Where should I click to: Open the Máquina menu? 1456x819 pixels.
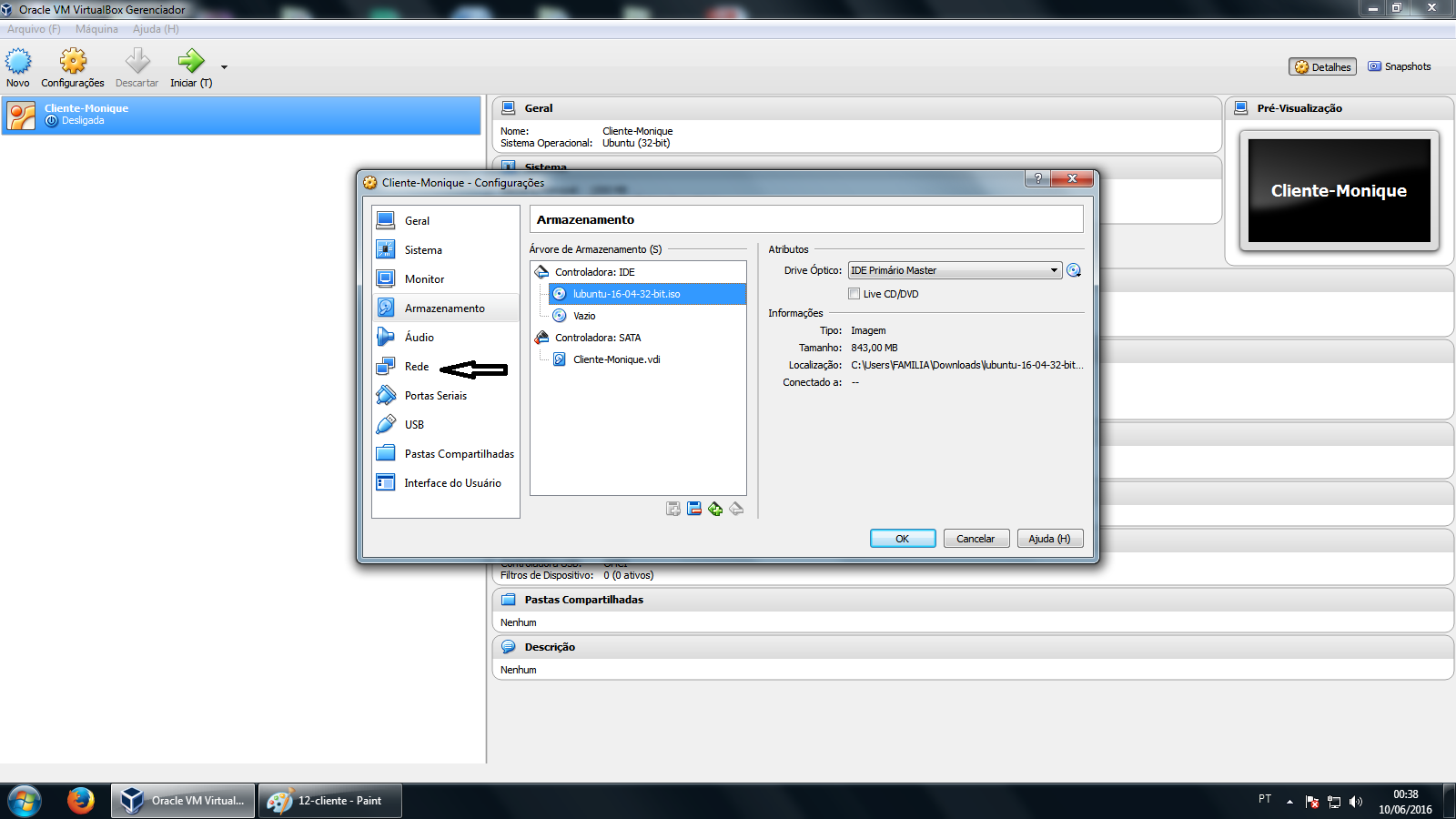pos(96,29)
